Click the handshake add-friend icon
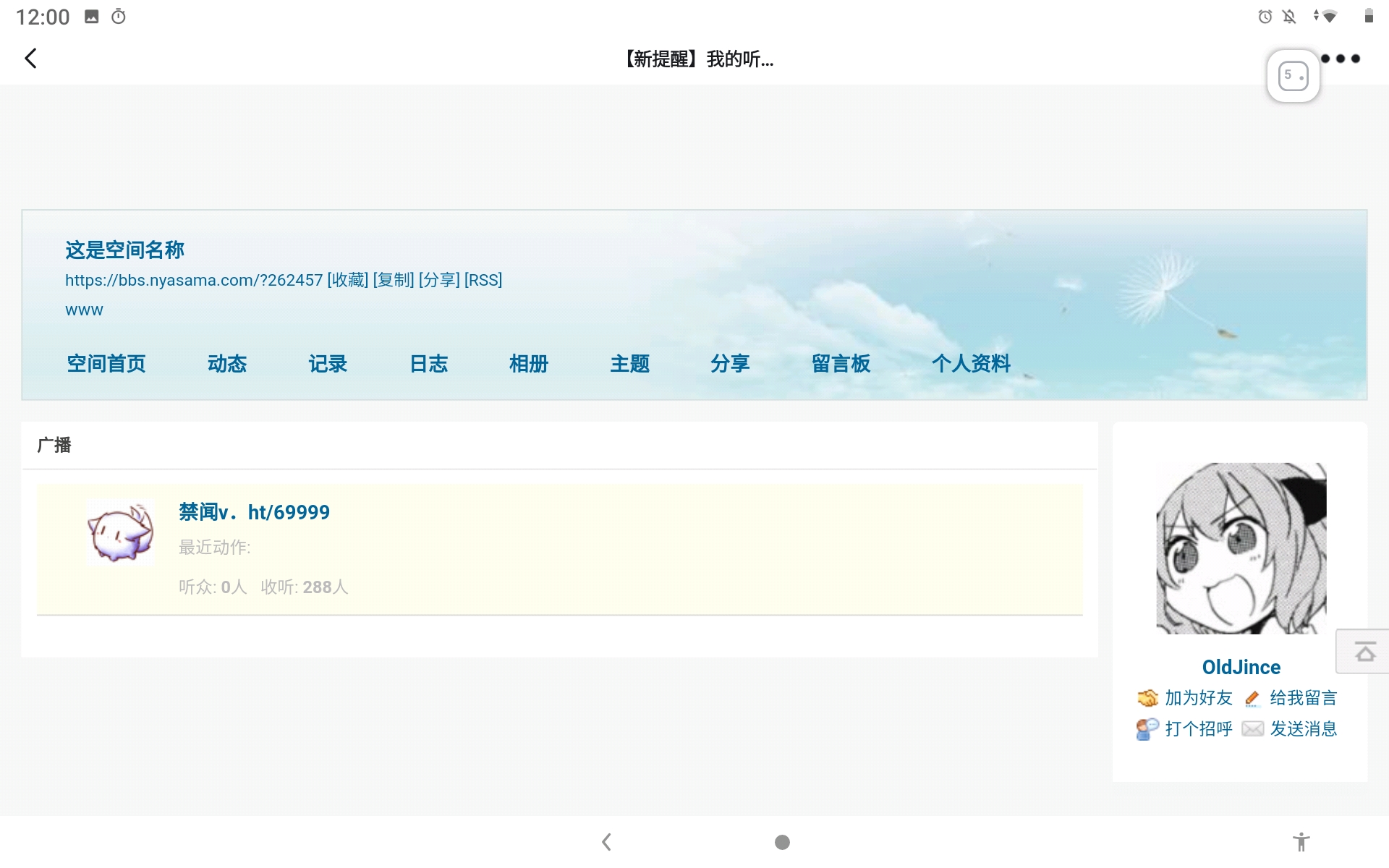The width and height of the screenshot is (1389, 868). [x=1147, y=698]
